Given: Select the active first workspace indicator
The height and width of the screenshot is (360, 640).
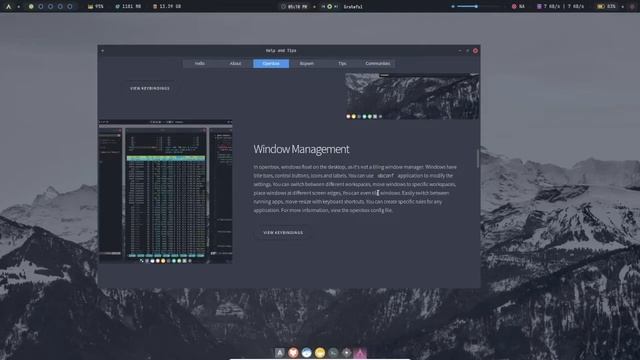Looking at the screenshot, I should 31,7.
